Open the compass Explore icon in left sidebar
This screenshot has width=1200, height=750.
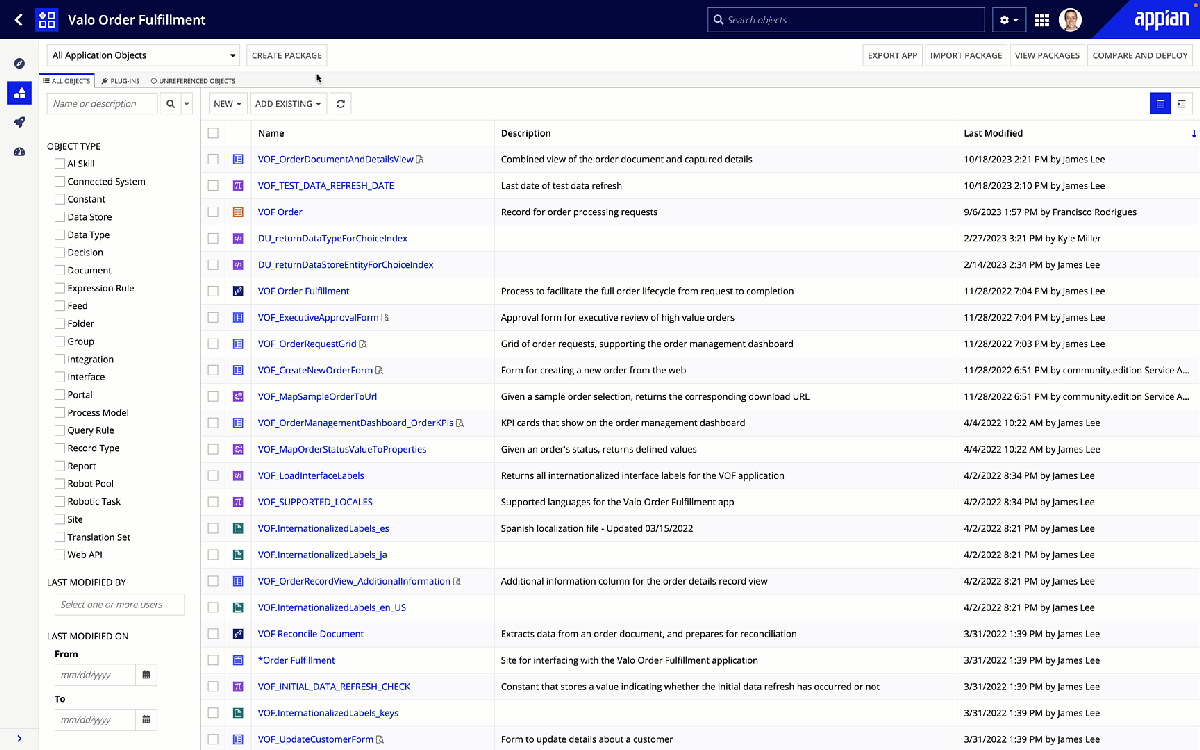coord(19,63)
